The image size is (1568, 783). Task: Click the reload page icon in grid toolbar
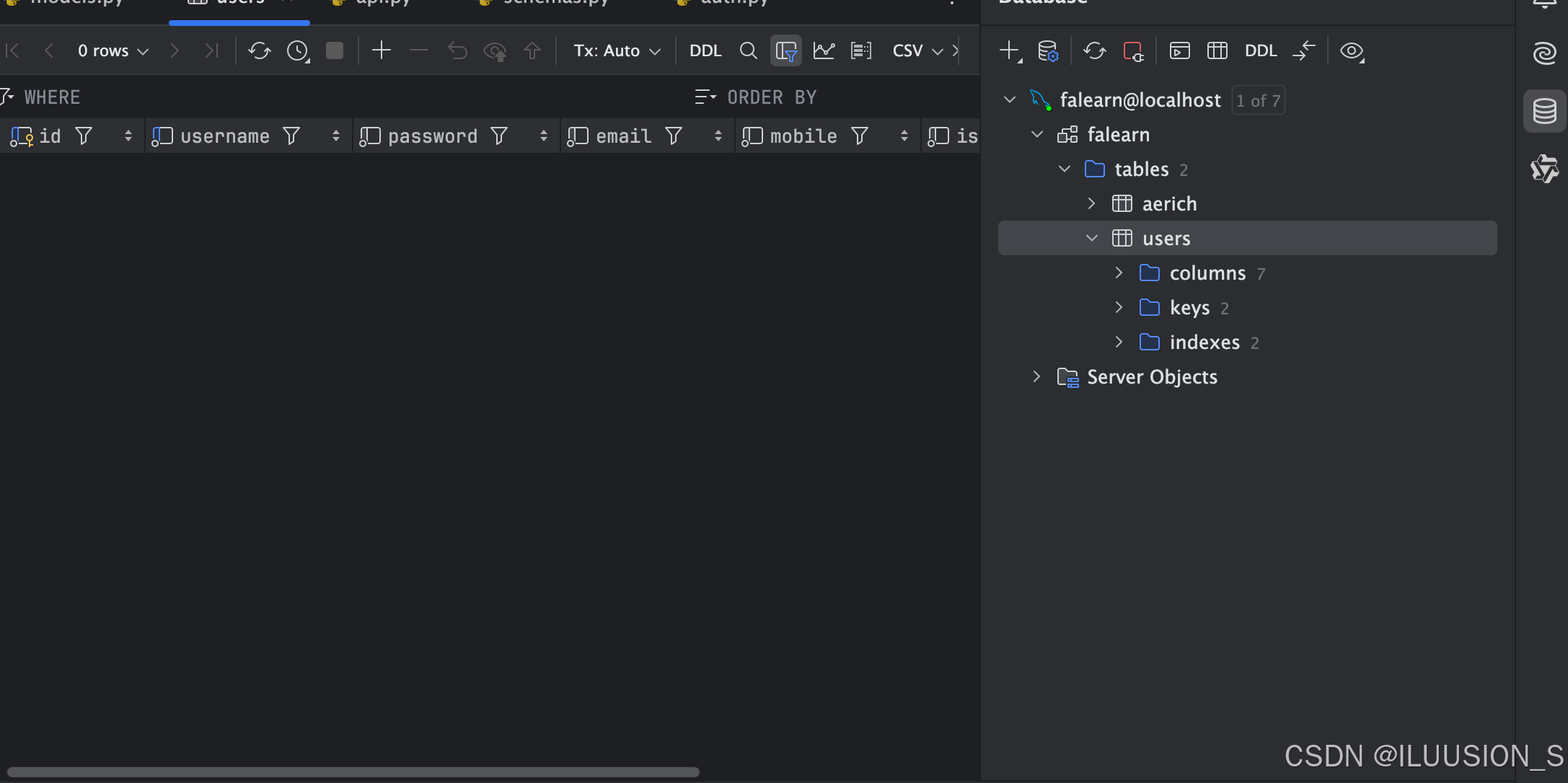(x=259, y=50)
